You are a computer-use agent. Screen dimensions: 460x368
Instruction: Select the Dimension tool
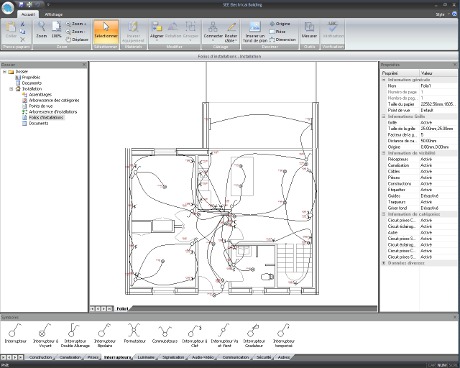(x=283, y=40)
